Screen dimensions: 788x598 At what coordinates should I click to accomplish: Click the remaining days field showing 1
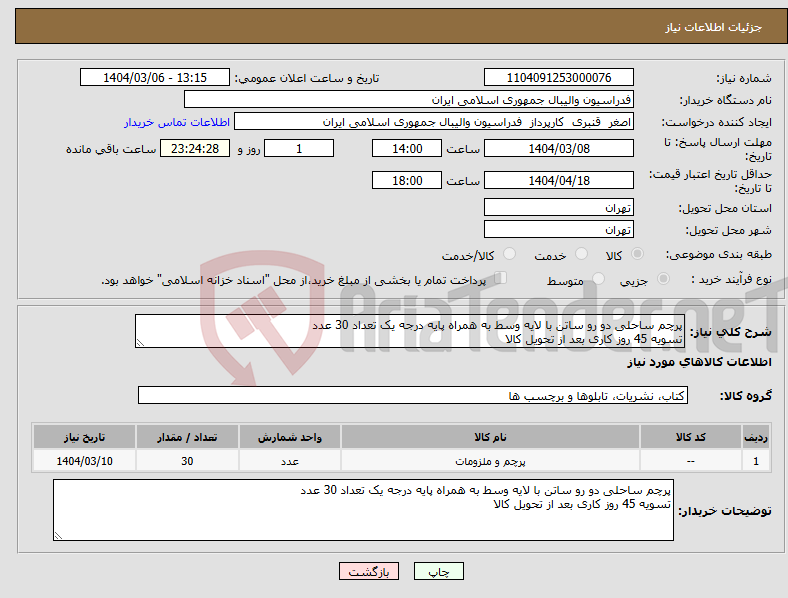pos(299,149)
